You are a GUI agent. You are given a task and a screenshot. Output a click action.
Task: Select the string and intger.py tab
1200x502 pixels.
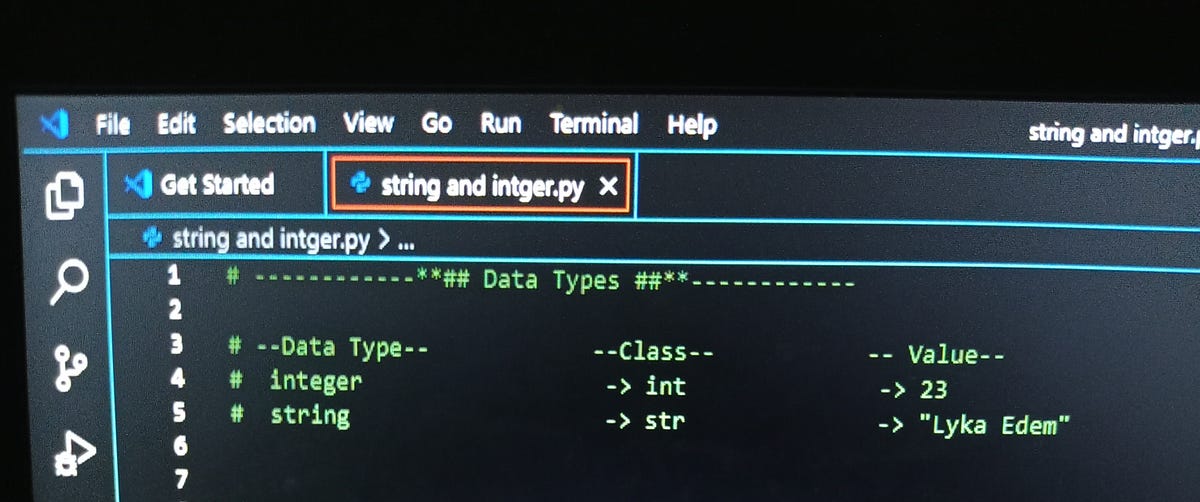point(481,185)
